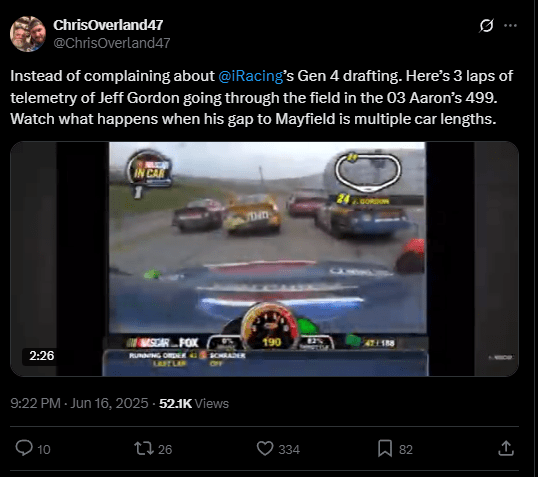View the 52.1K Views analytics

194,404
